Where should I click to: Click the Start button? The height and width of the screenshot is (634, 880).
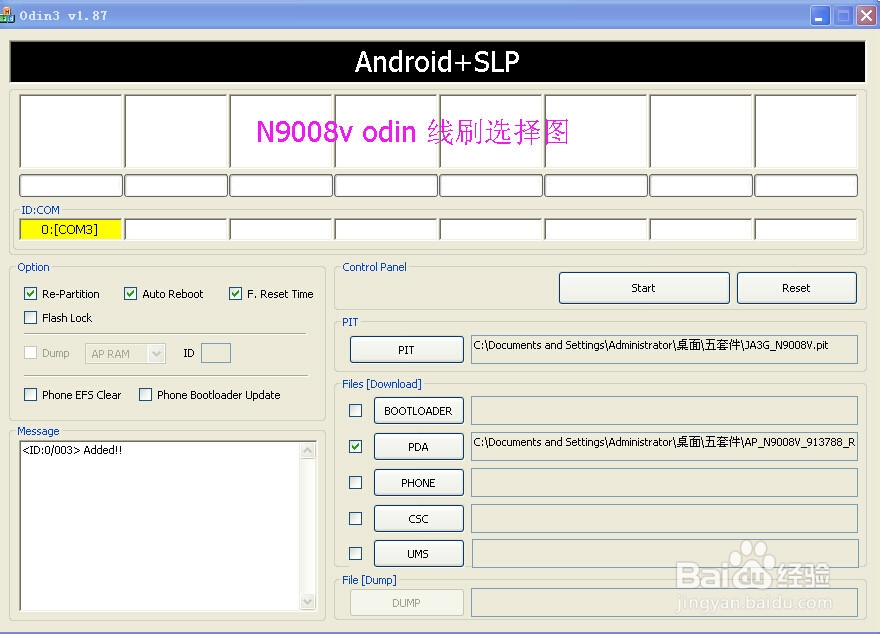[x=644, y=288]
